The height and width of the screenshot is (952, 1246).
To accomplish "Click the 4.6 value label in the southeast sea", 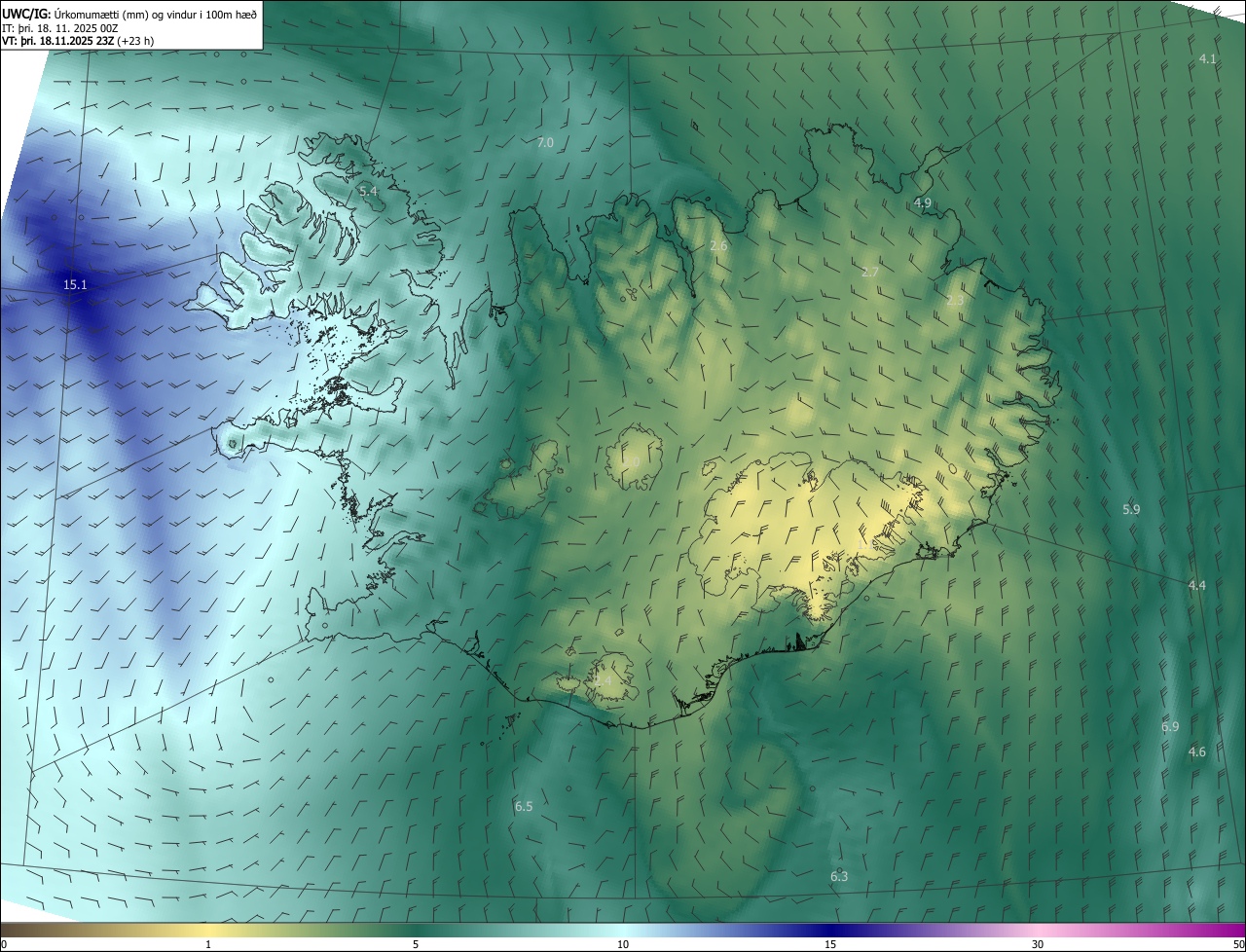I will [1197, 752].
